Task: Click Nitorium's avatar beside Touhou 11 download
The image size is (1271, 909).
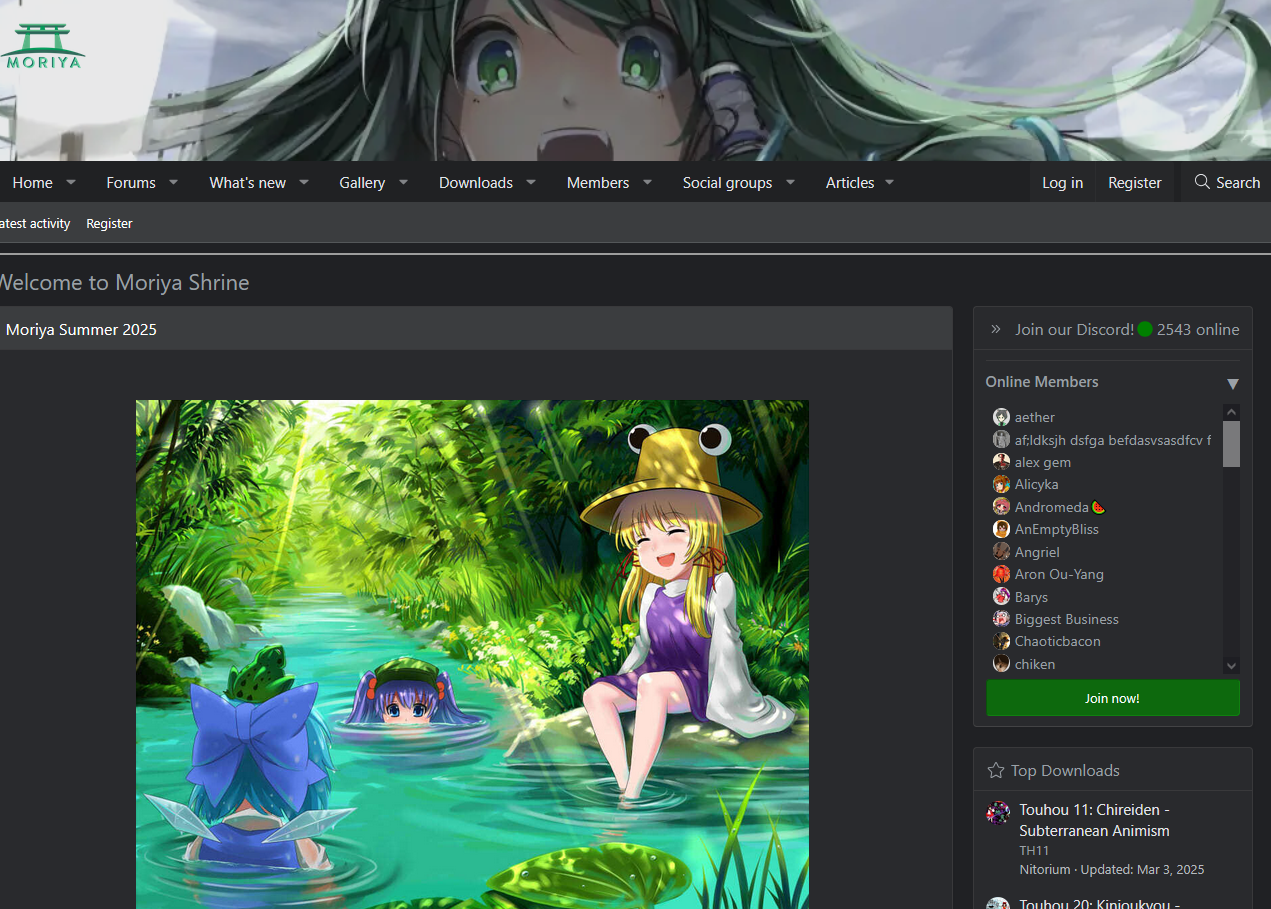Action: [998, 812]
